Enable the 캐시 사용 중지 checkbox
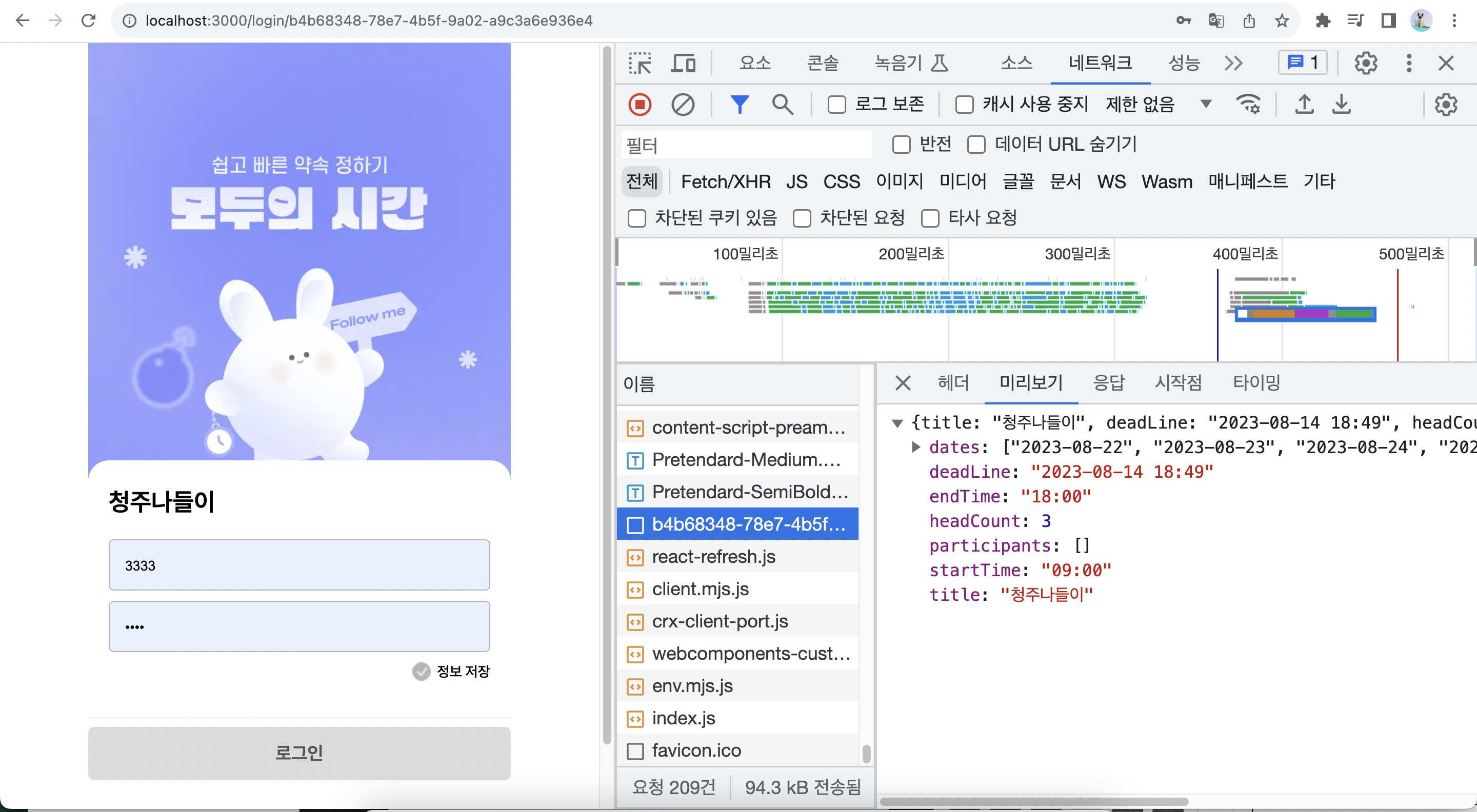This screenshot has width=1477, height=812. point(964,105)
